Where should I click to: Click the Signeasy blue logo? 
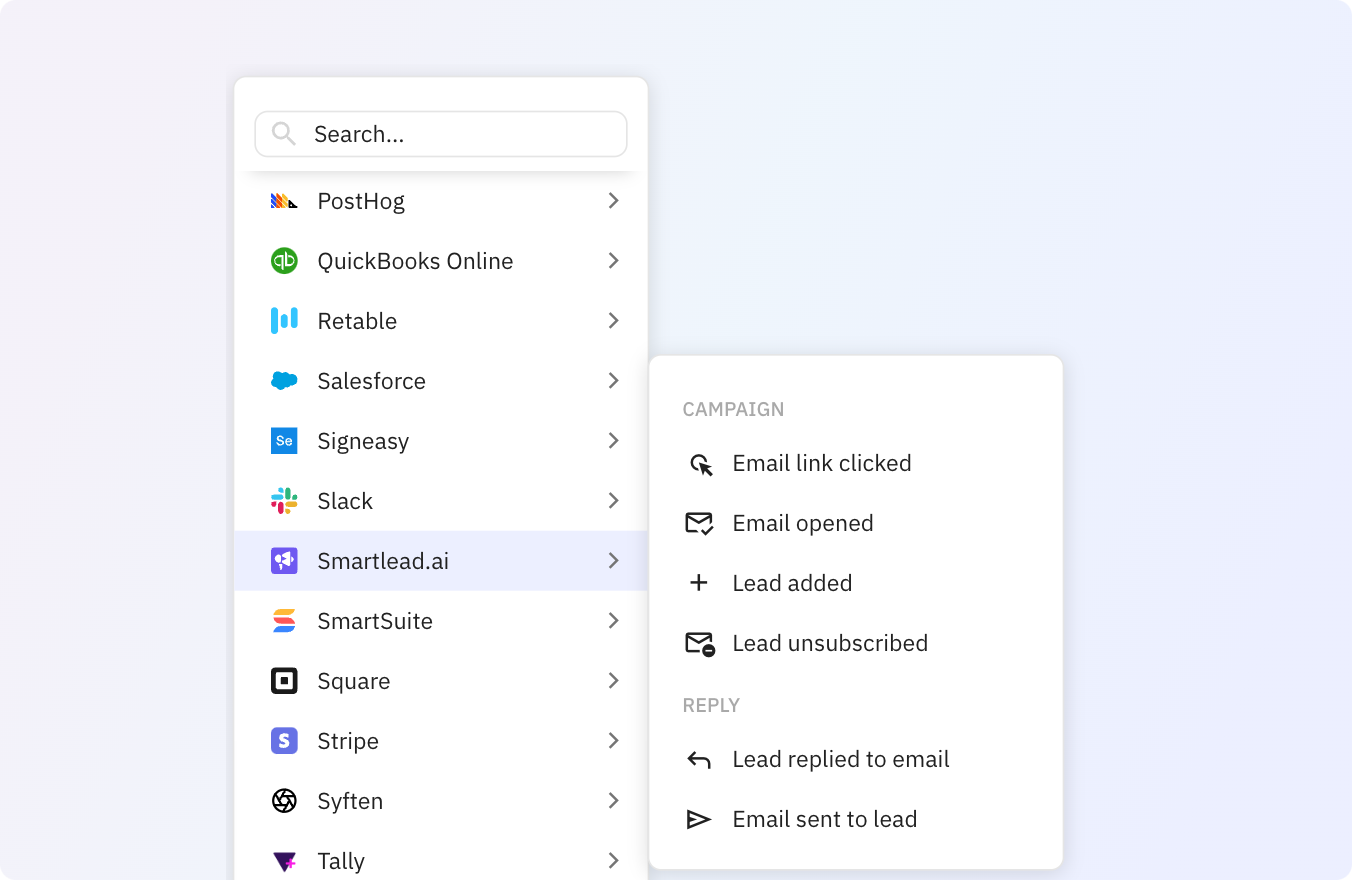click(x=284, y=441)
